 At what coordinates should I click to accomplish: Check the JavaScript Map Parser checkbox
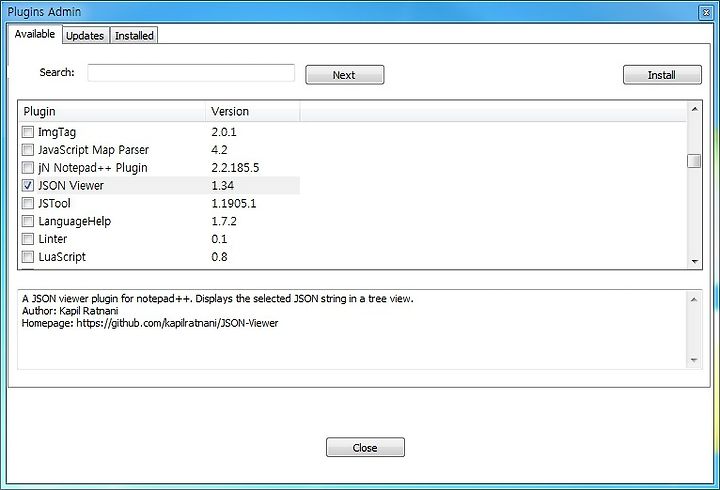tap(28, 150)
